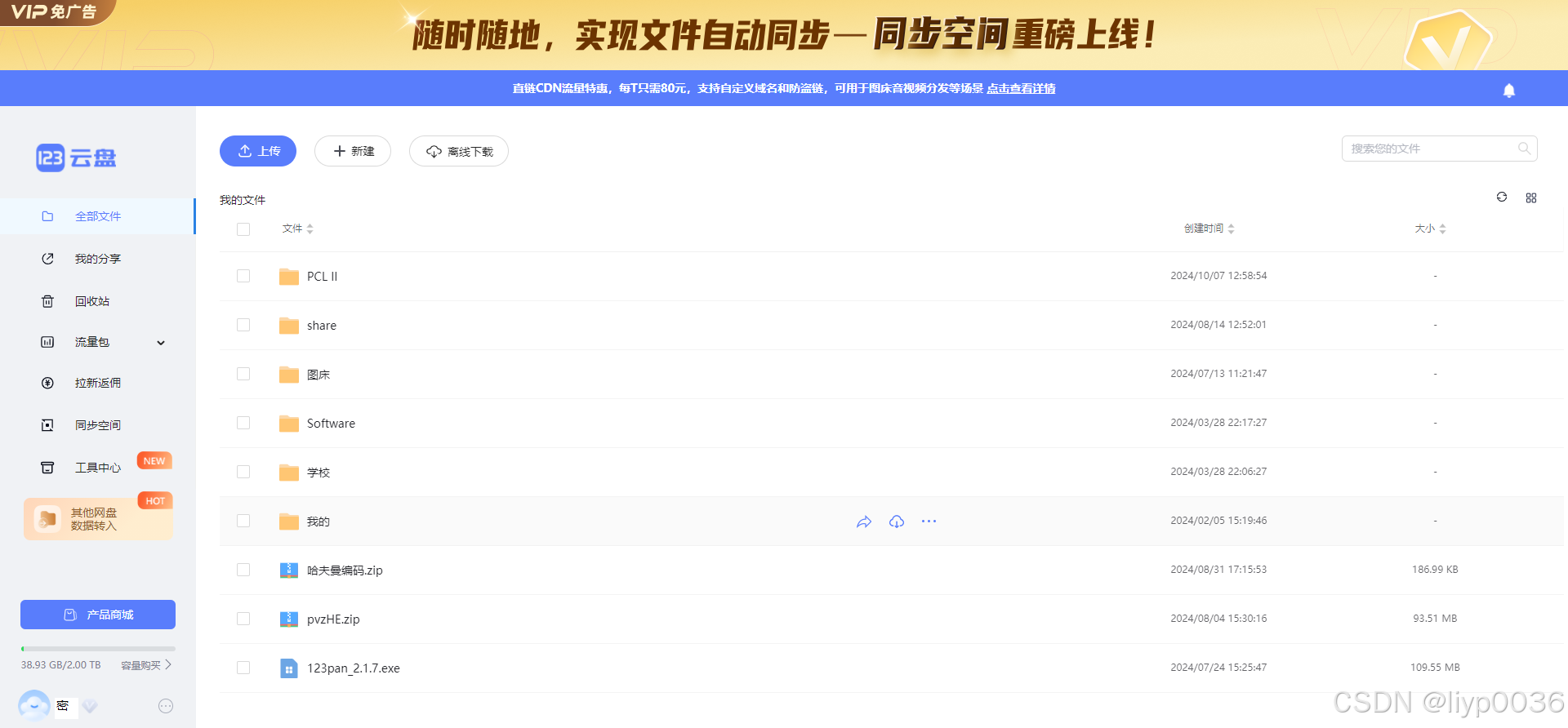Click the 拉新返佣 sidebar icon

tap(47, 383)
